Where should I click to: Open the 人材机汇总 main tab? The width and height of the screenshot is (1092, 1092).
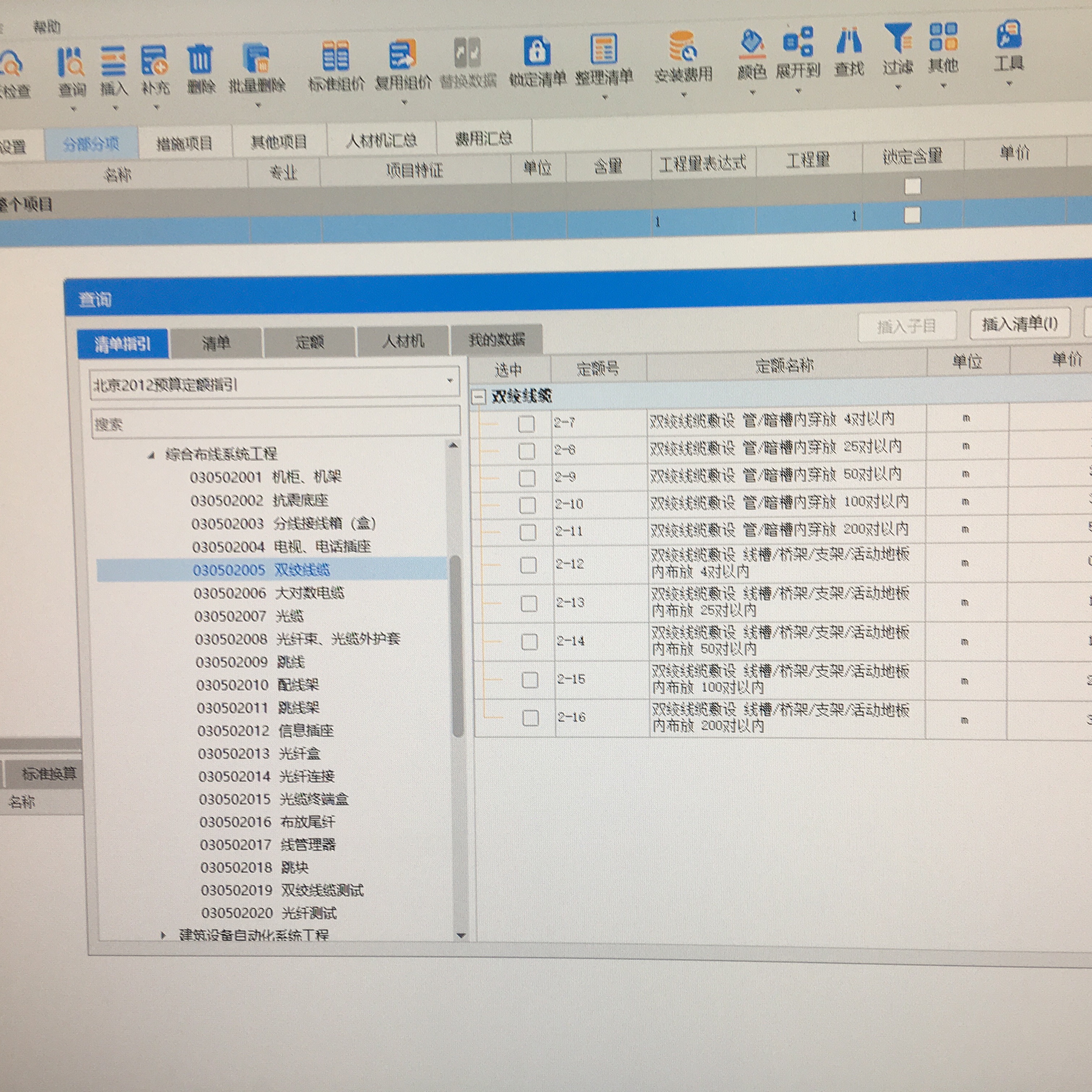pyautogui.click(x=382, y=140)
